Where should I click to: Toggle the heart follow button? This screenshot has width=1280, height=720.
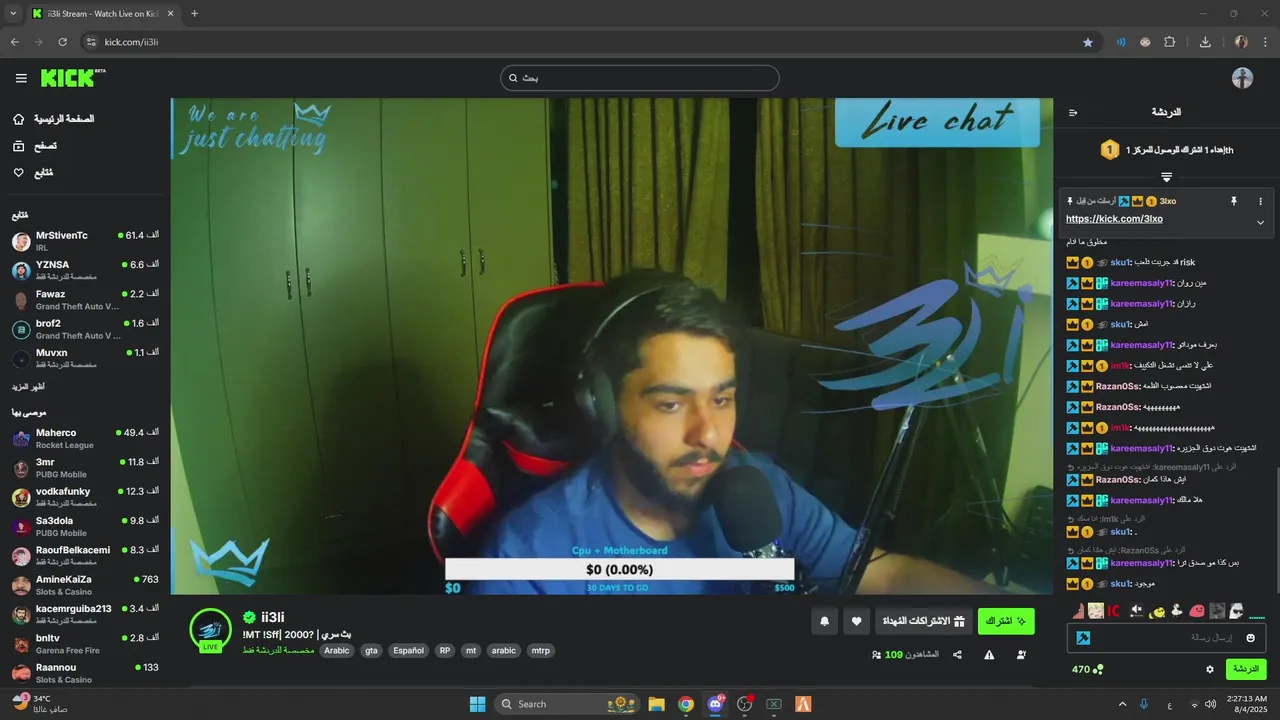click(856, 621)
